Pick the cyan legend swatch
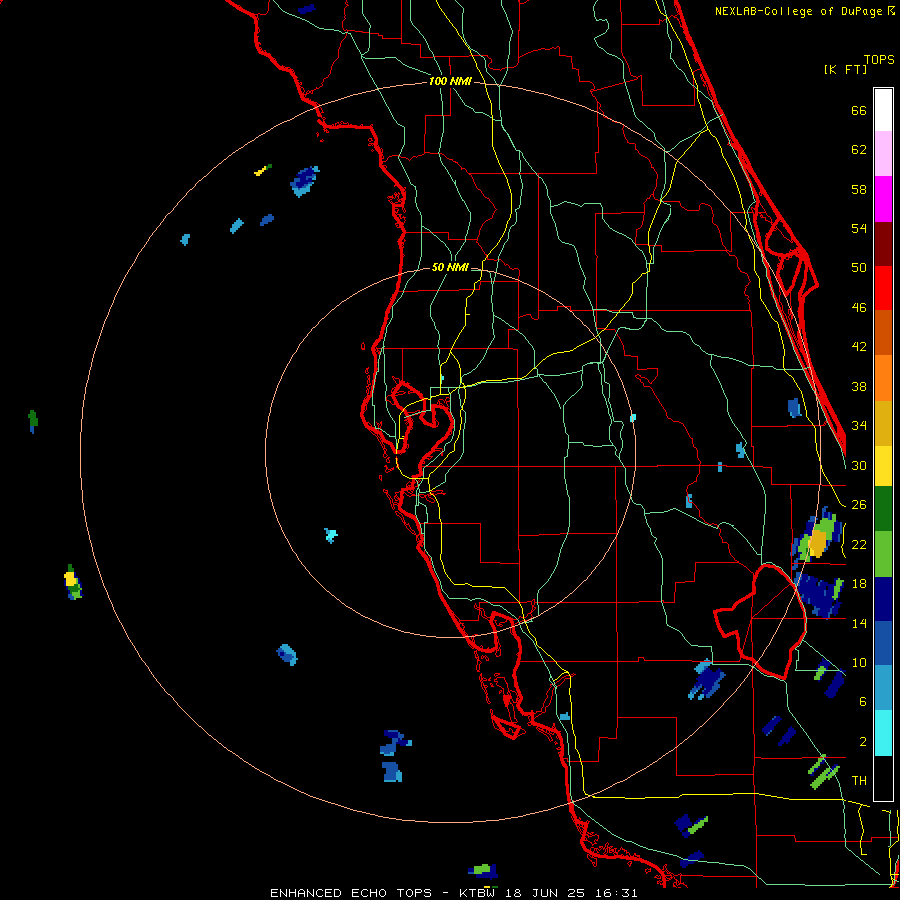The height and width of the screenshot is (900, 900). pos(883,733)
